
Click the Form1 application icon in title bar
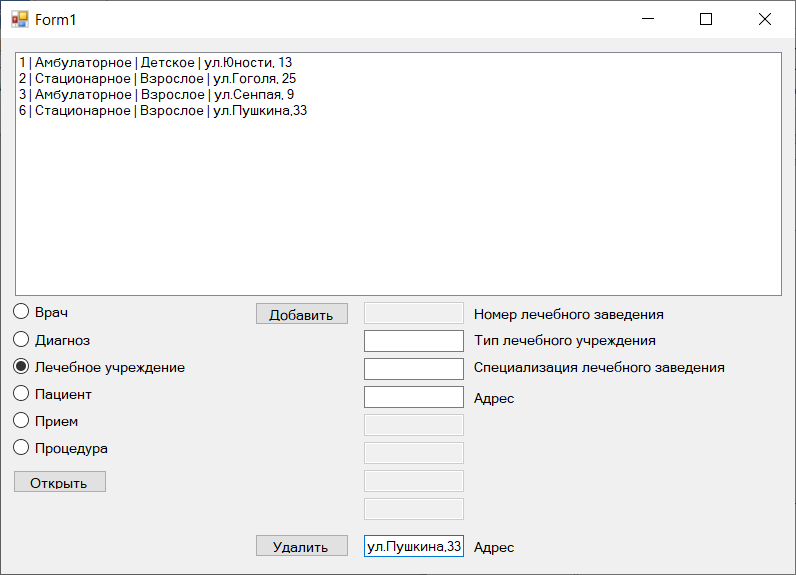point(20,19)
